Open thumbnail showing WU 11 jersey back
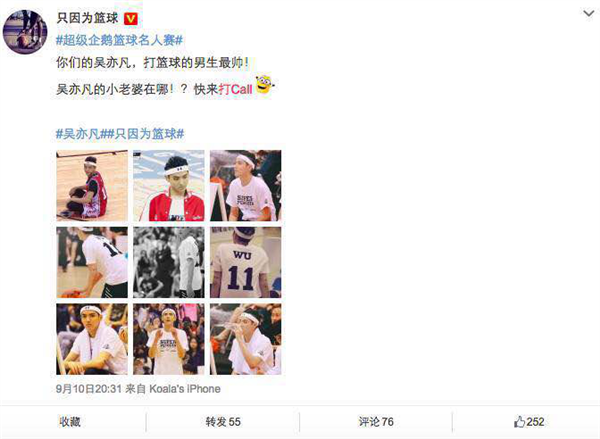600x439 pixels. [246, 263]
